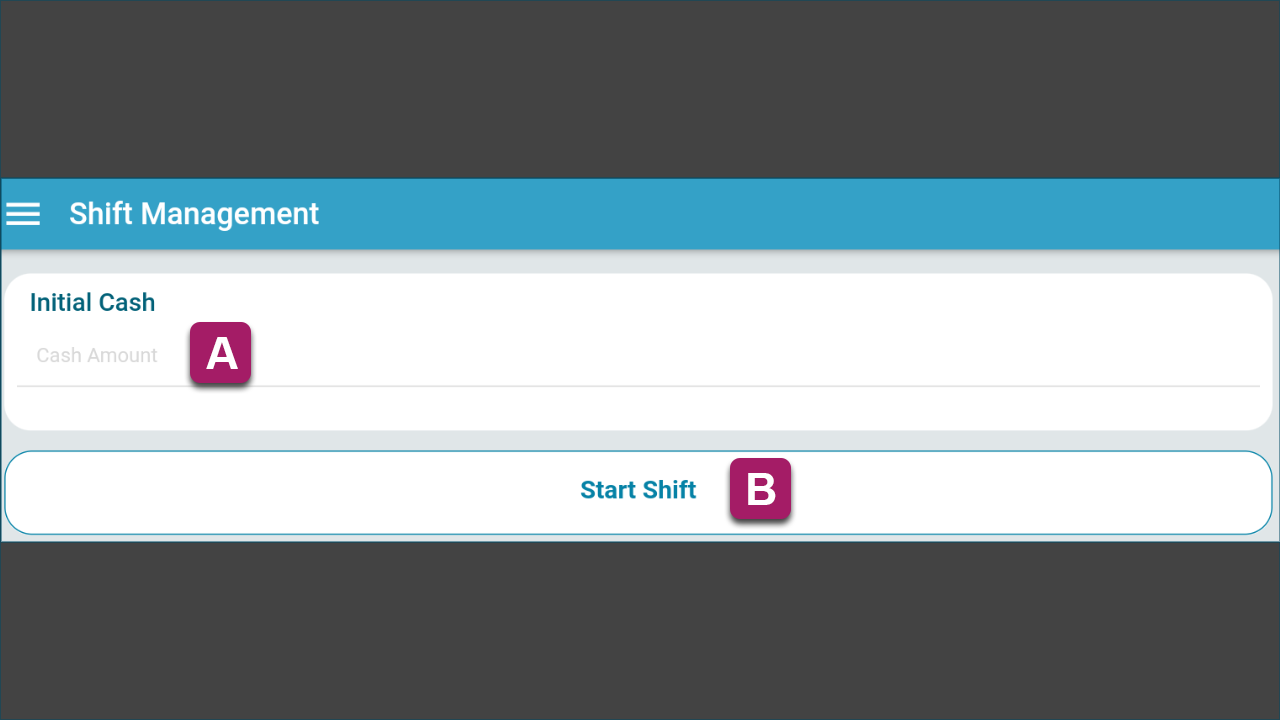Click the Shift Management header title
The image size is (1280, 720).
194,214
